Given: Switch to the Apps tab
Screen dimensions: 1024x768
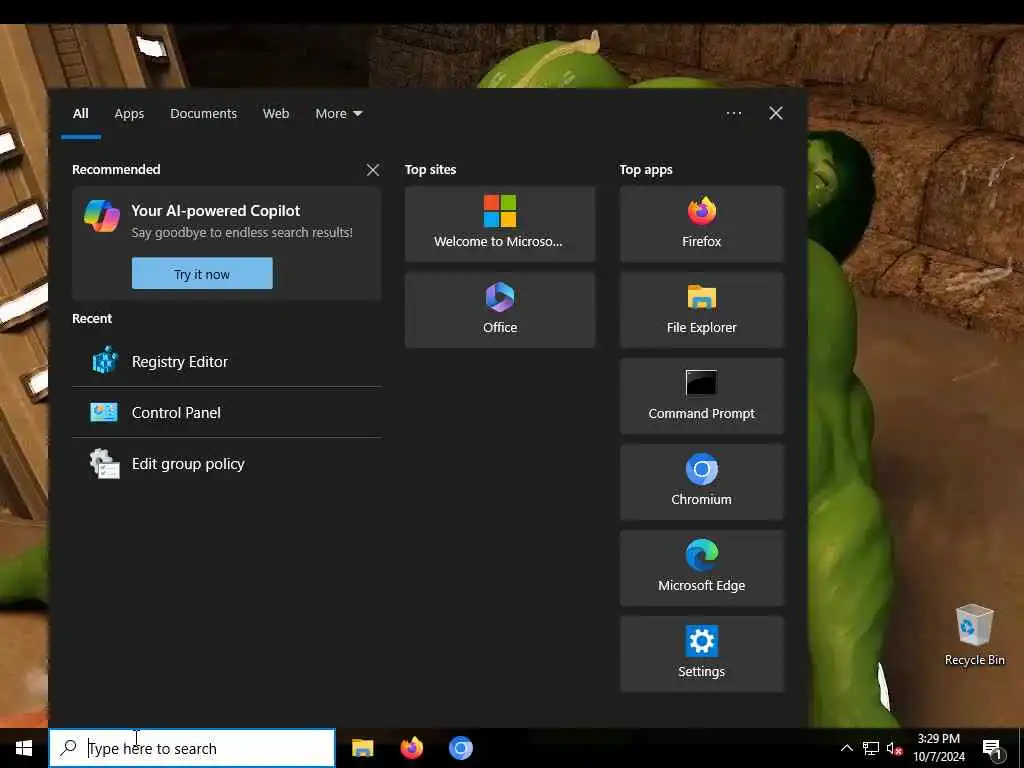Looking at the screenshot, I should [x=129, y=114].
